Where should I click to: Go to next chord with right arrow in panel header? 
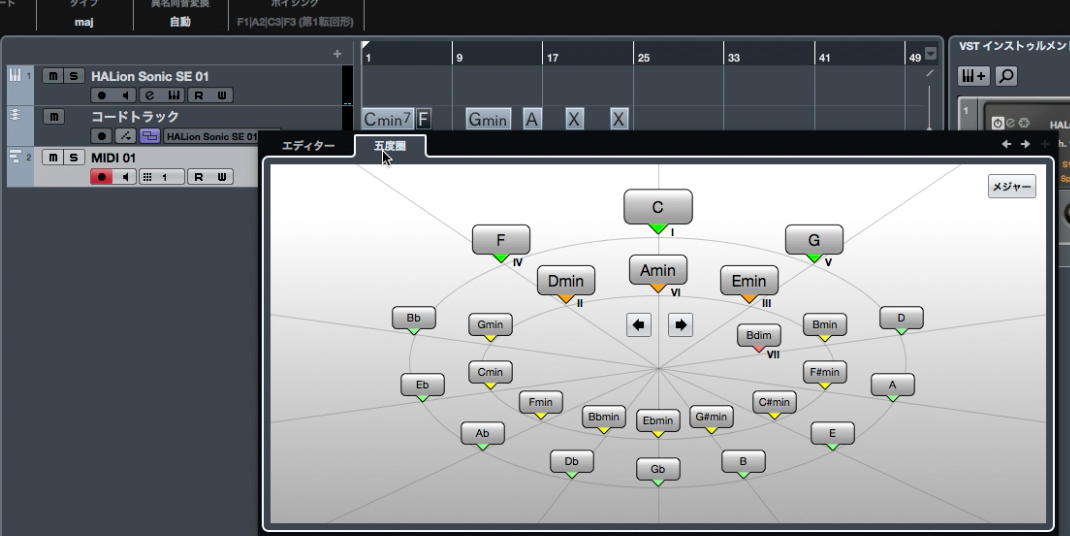pyautogui.click(x=1025, y=144)
